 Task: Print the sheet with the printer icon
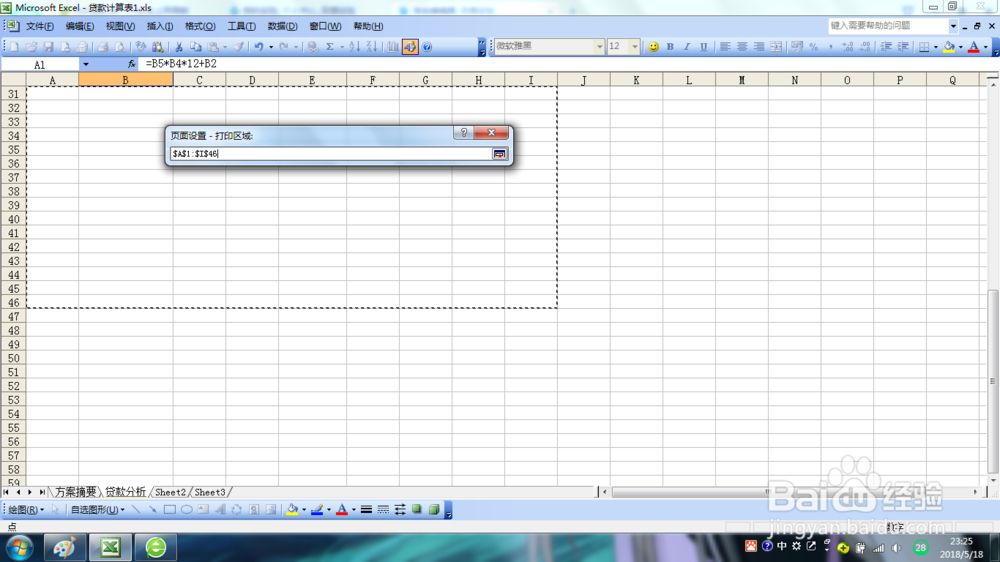pos(103,47)
